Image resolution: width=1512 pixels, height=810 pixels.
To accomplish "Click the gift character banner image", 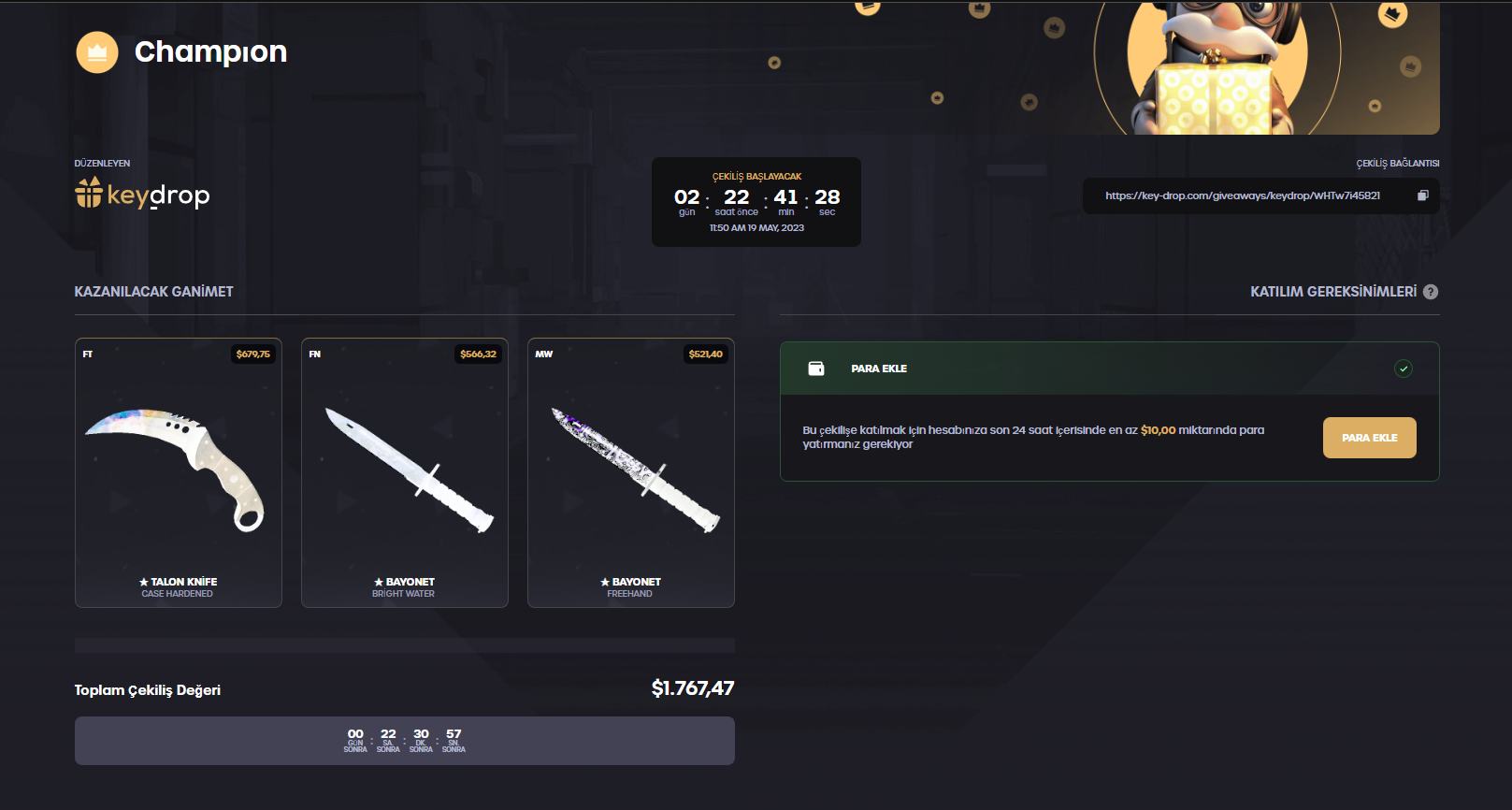I will [1217, 67].
